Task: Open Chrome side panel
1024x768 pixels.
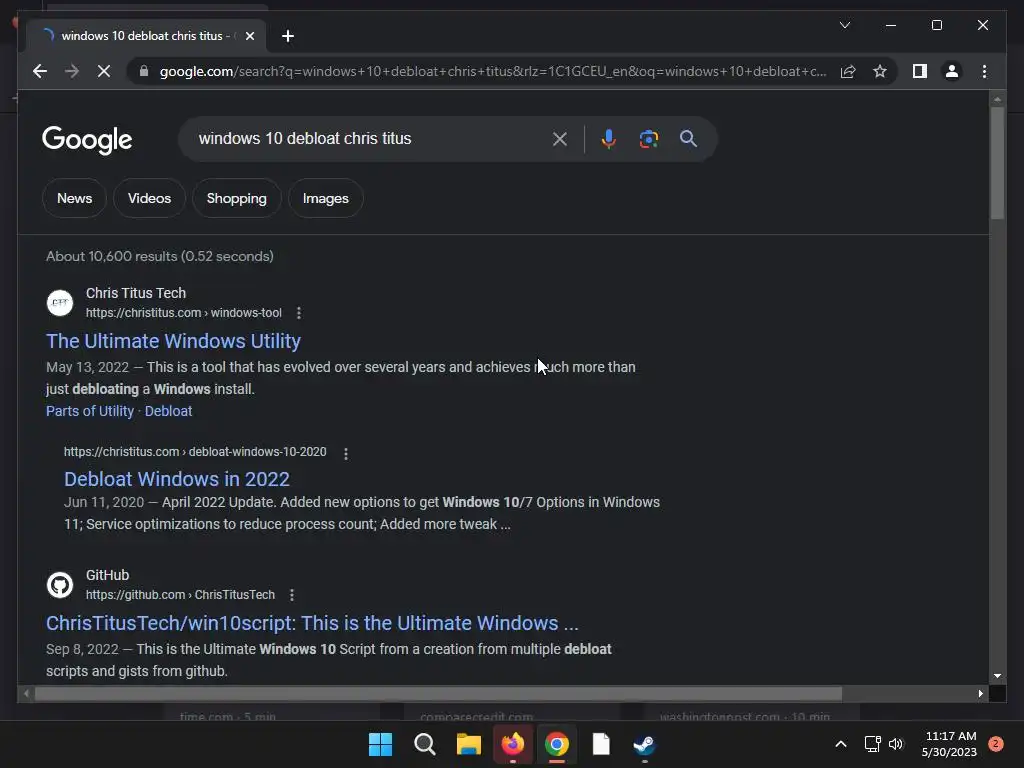Action: pyautogui.click(x=920, y=71)
